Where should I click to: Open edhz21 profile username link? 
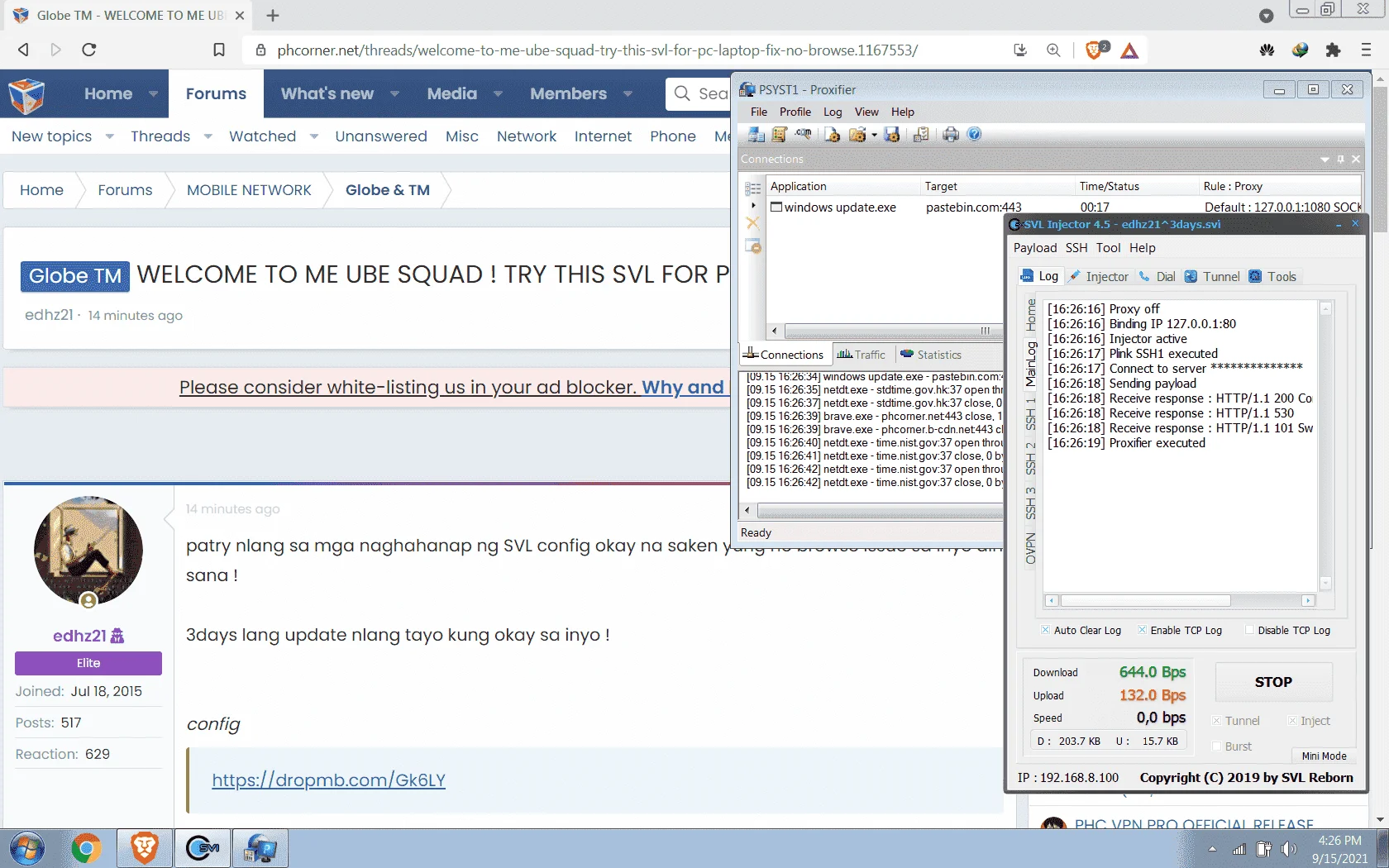(79, 636)
